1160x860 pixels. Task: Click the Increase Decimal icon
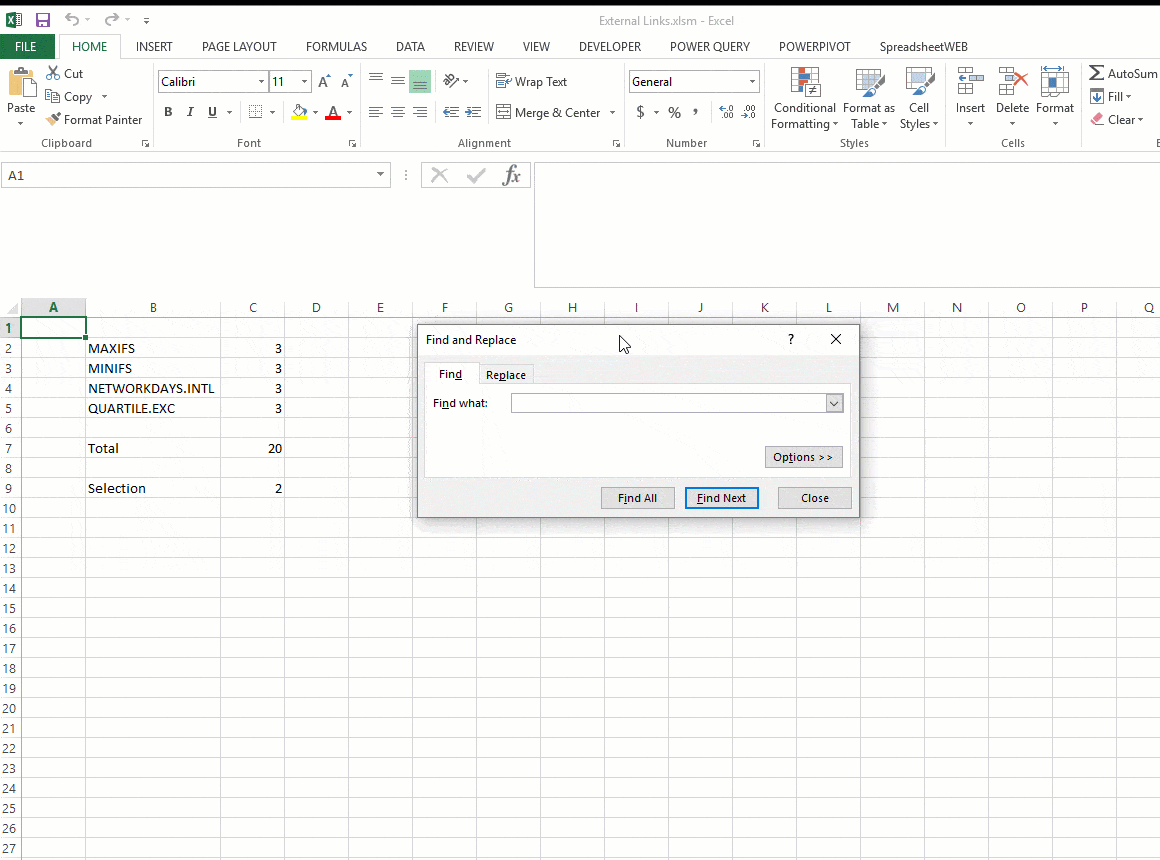tap(727, 113)
